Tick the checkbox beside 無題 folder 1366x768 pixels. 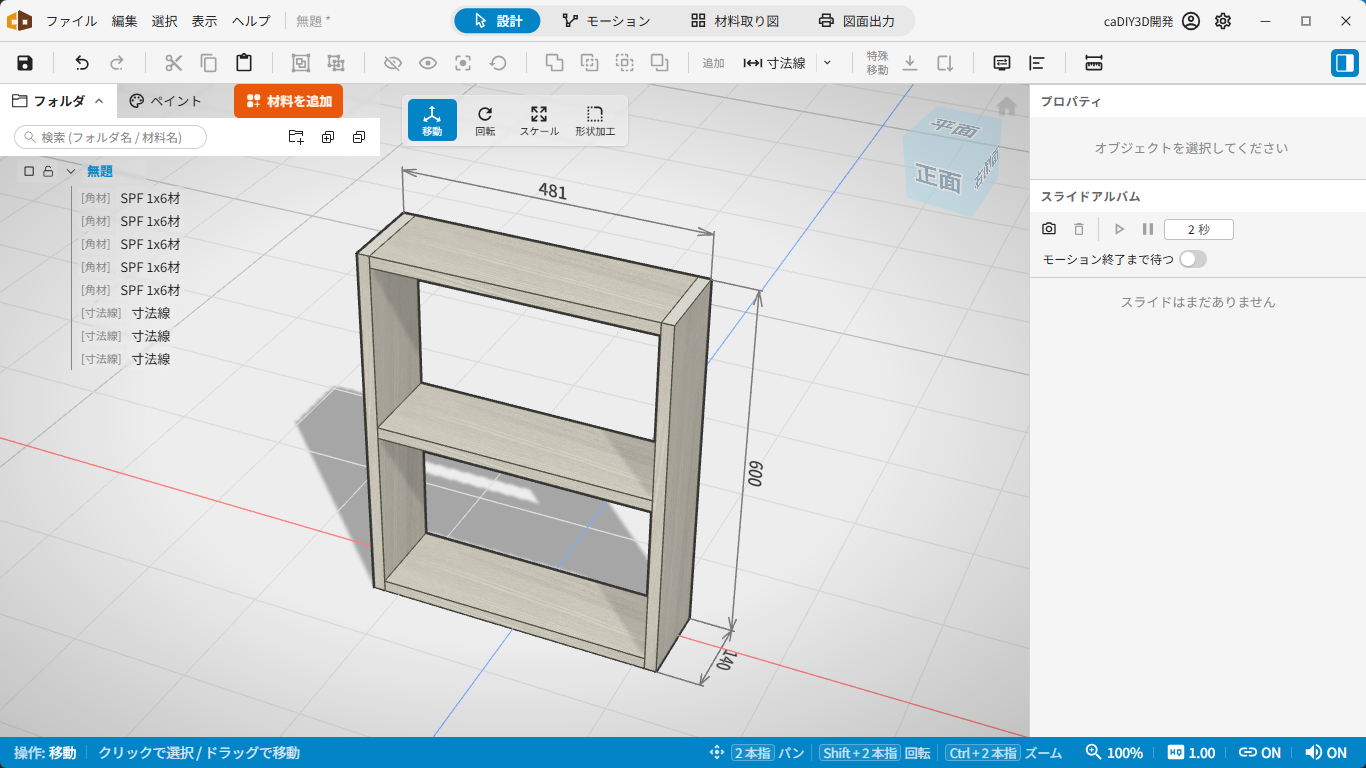coord(29,171)
